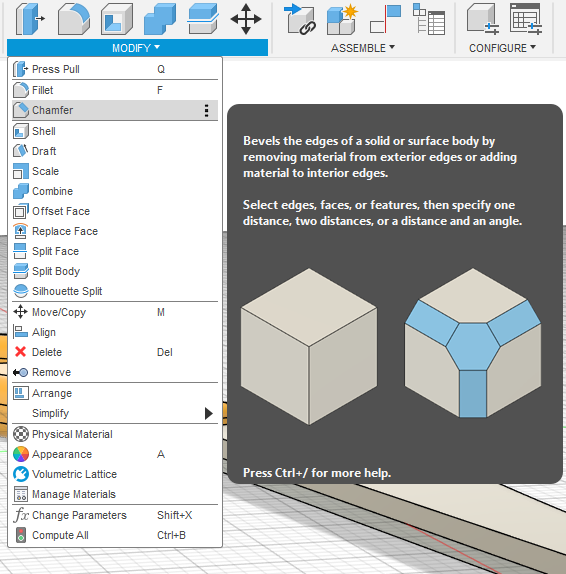Run Compute All from the menu
Viewport: 566px width, 574px height.
(x=115, y=535)
